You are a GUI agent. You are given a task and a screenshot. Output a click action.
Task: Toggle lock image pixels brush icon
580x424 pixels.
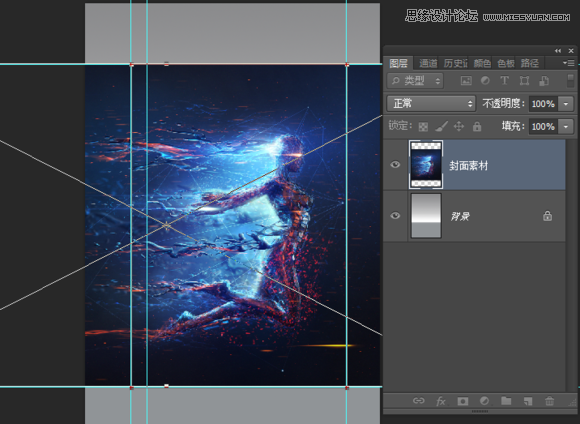coord(441,127)
